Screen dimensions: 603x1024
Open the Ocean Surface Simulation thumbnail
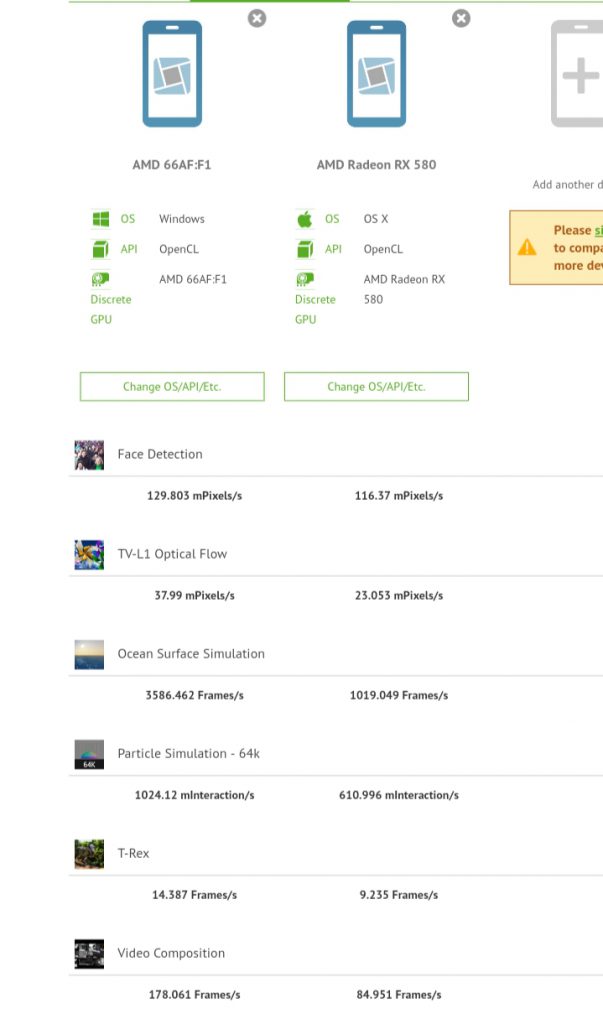[89, 655]
